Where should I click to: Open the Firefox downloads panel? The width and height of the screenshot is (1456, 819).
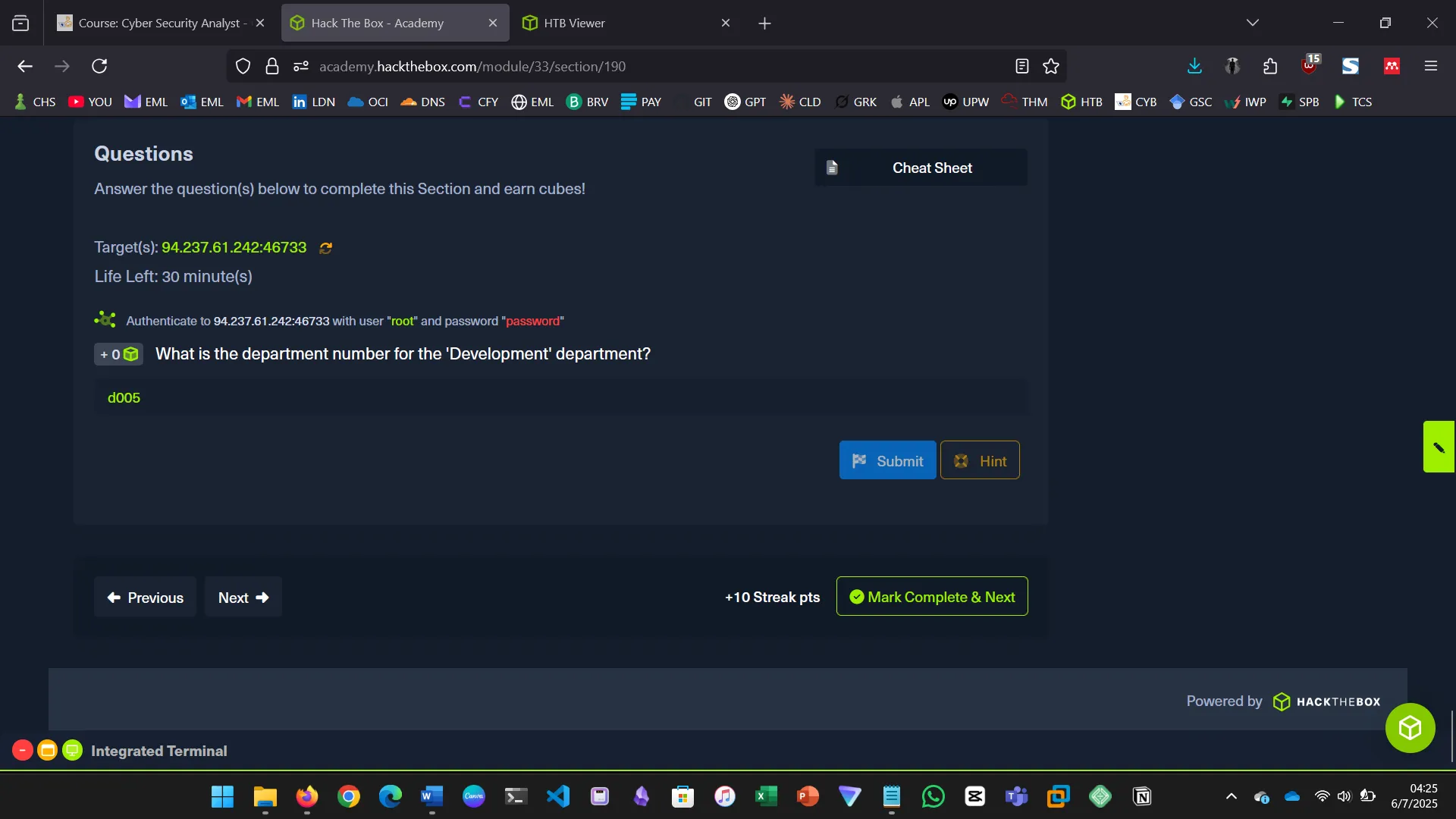pos(1194,67)
